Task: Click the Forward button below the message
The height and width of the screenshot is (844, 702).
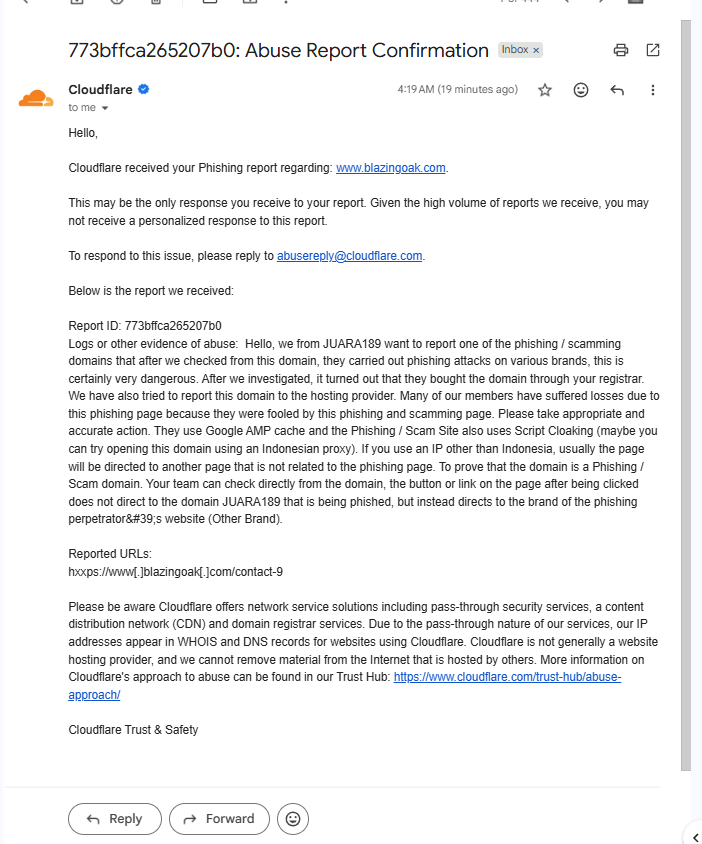Action: 219,819
